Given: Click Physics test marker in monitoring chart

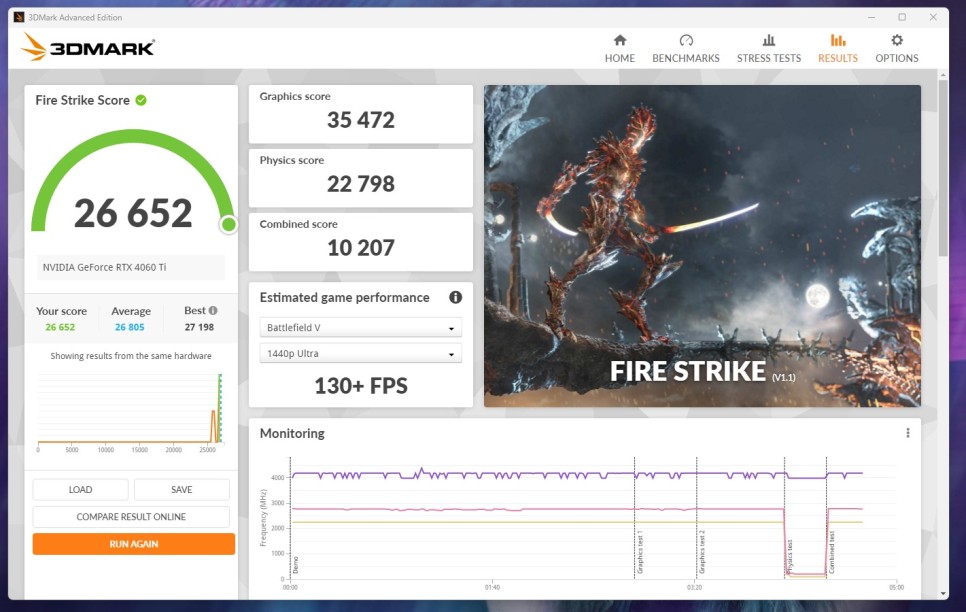Looking at the screenshot, I should pyautogui.click(x=790, y=557).
